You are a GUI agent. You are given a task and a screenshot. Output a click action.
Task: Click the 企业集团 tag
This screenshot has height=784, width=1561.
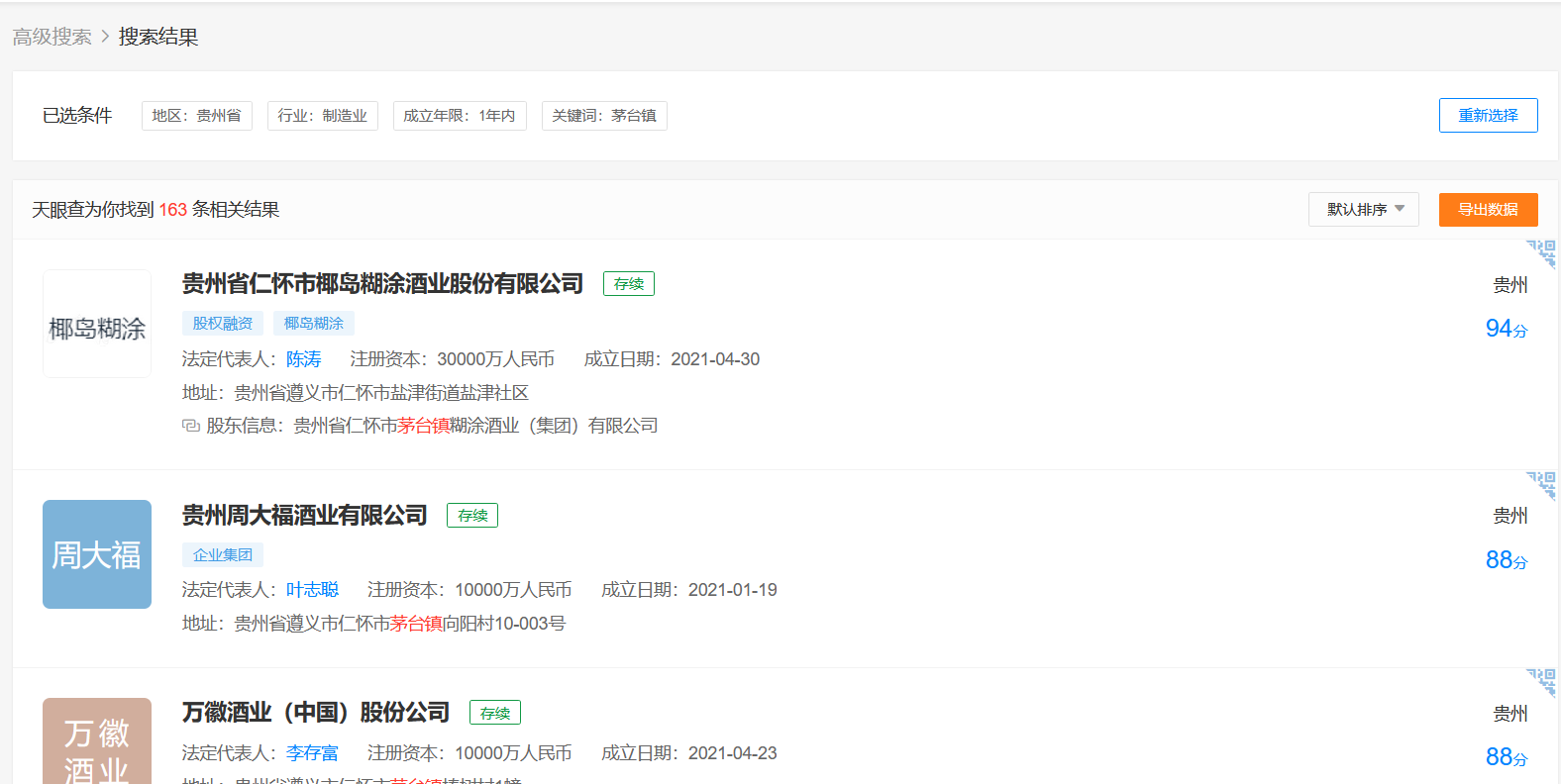coord(223,555)
